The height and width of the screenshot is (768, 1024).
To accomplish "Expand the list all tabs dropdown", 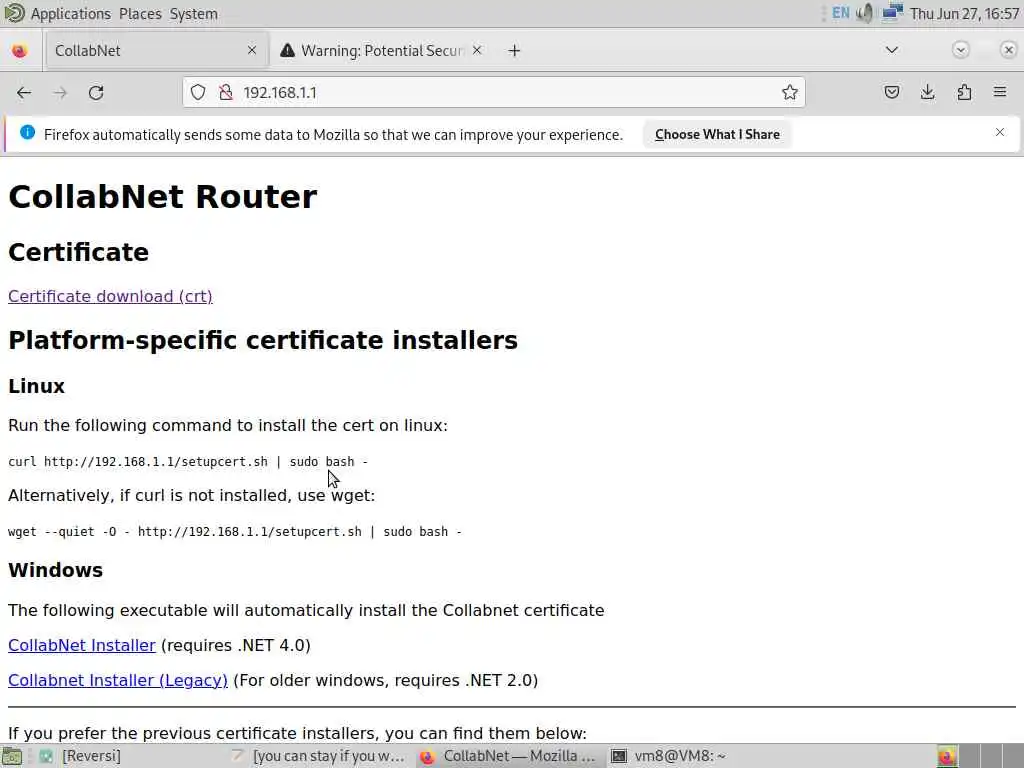I will (891, 50).
